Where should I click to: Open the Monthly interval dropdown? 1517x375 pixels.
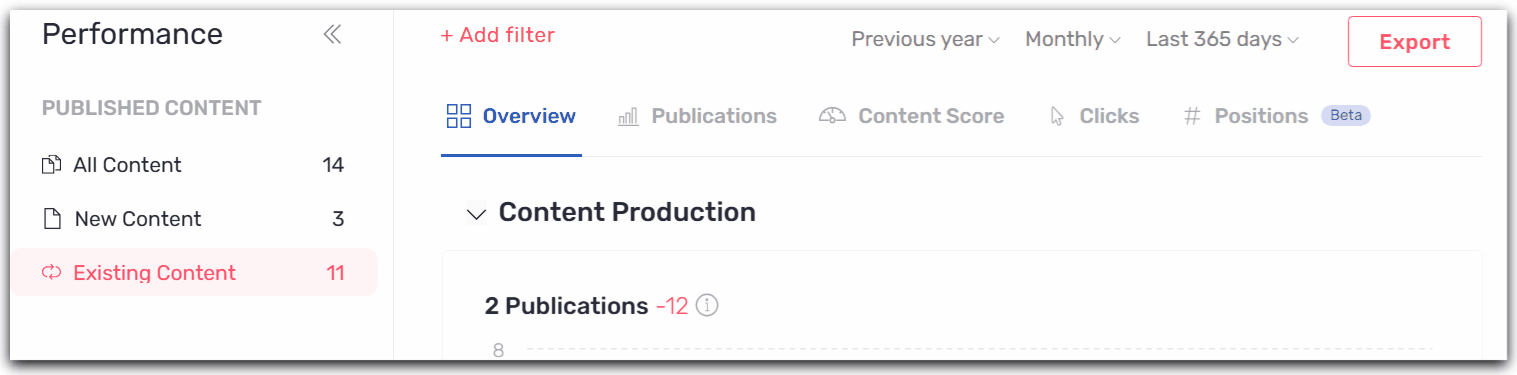tap(1073, 40)
